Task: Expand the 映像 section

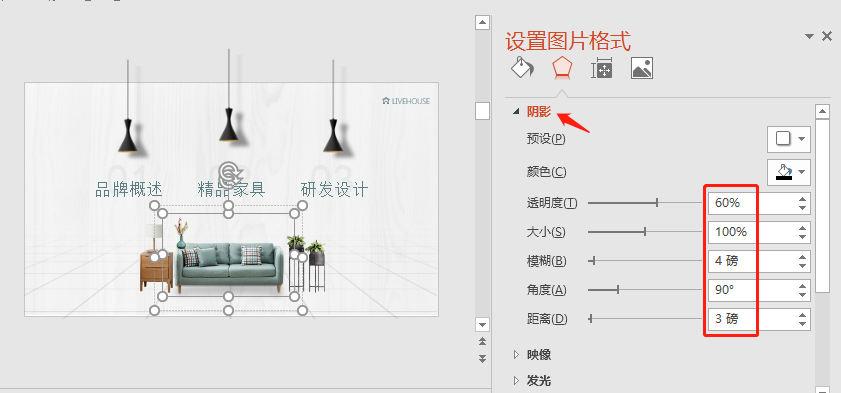Action: (517, 354)
